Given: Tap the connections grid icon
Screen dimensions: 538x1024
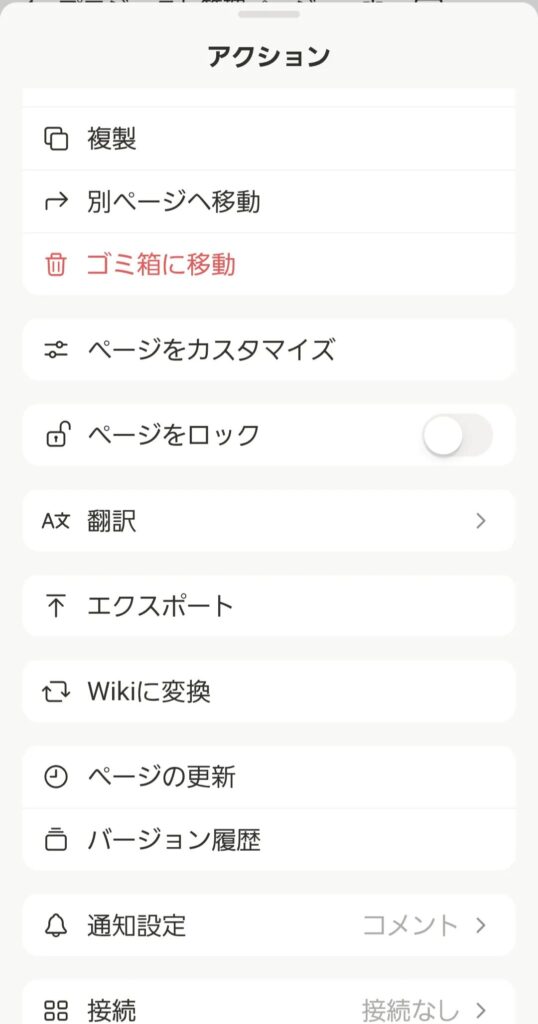Looking at the screenshot, I should tap(56, 1010).
